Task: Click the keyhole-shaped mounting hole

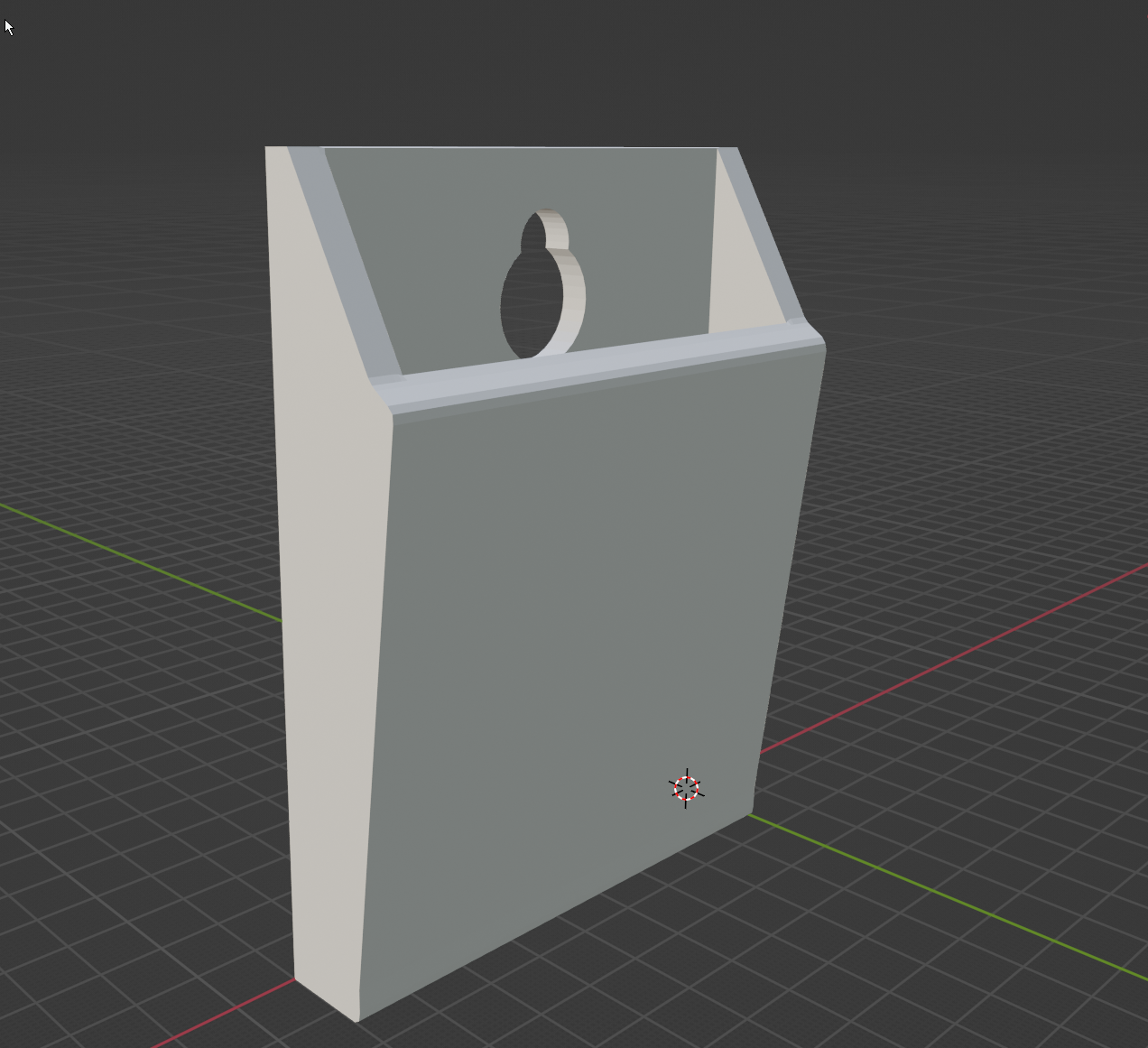Action: click(x=542, y=284)
